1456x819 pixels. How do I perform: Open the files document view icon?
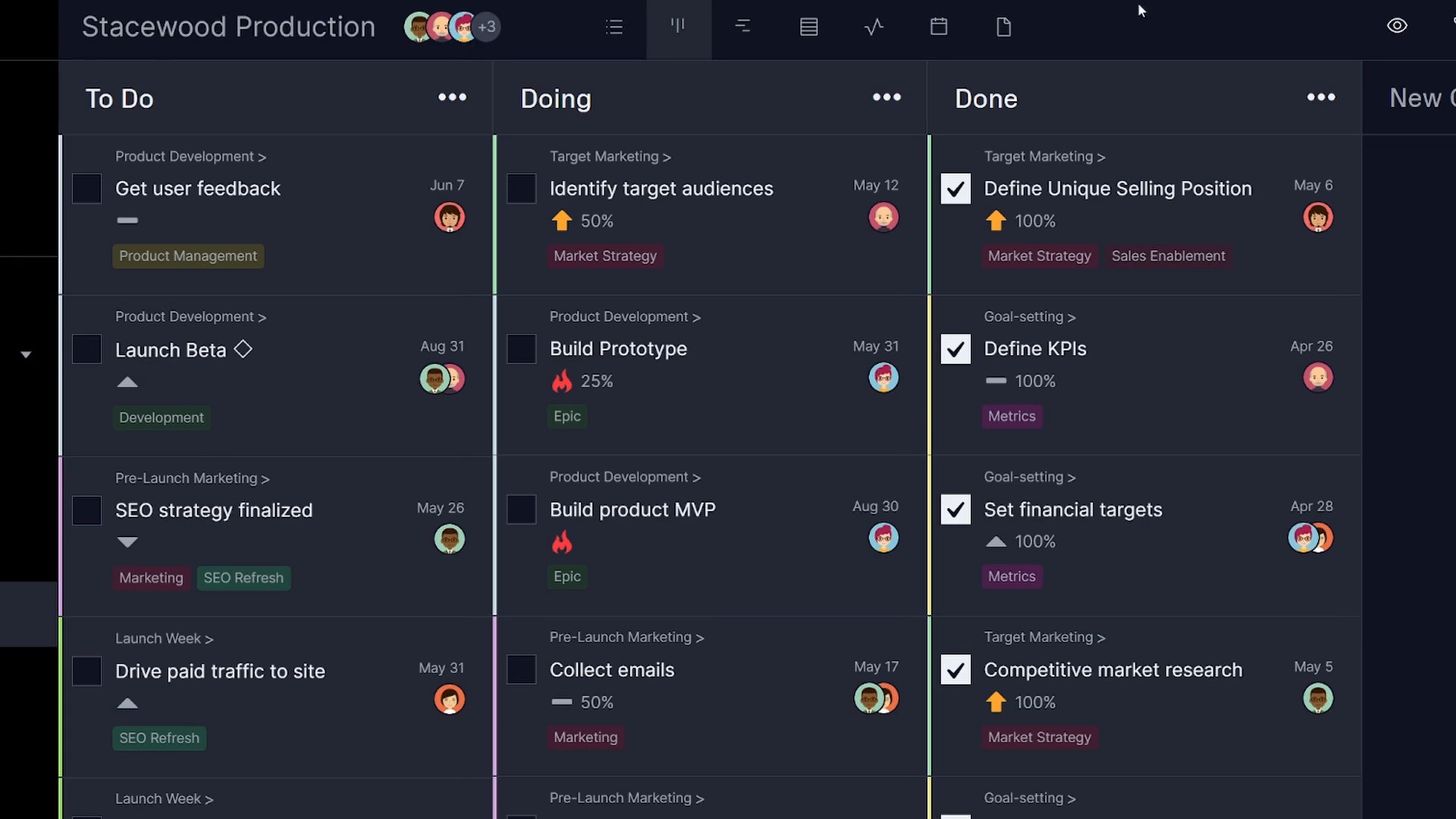[x=1003, y=27]
